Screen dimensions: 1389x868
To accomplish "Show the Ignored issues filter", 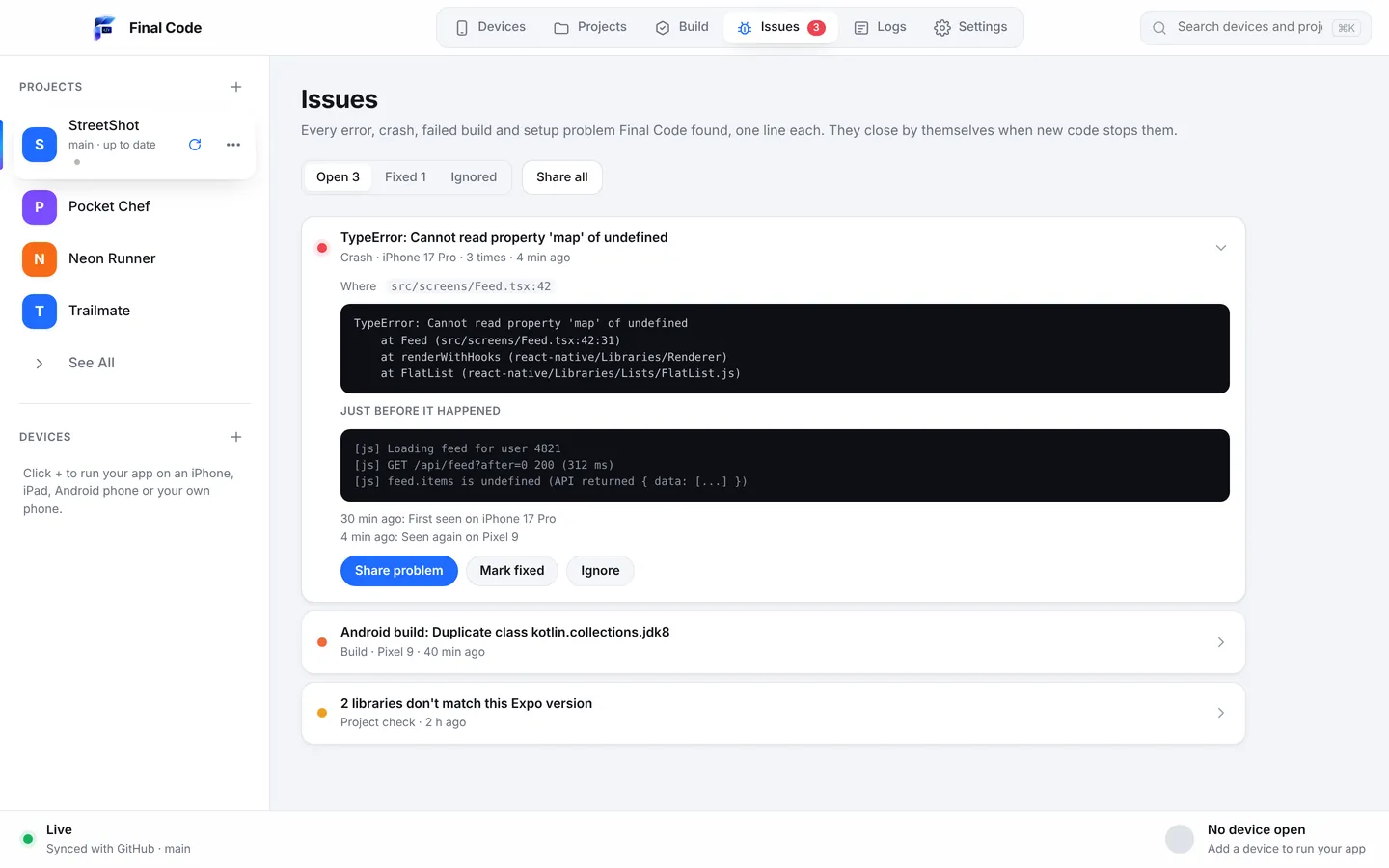I will point(474,177).
